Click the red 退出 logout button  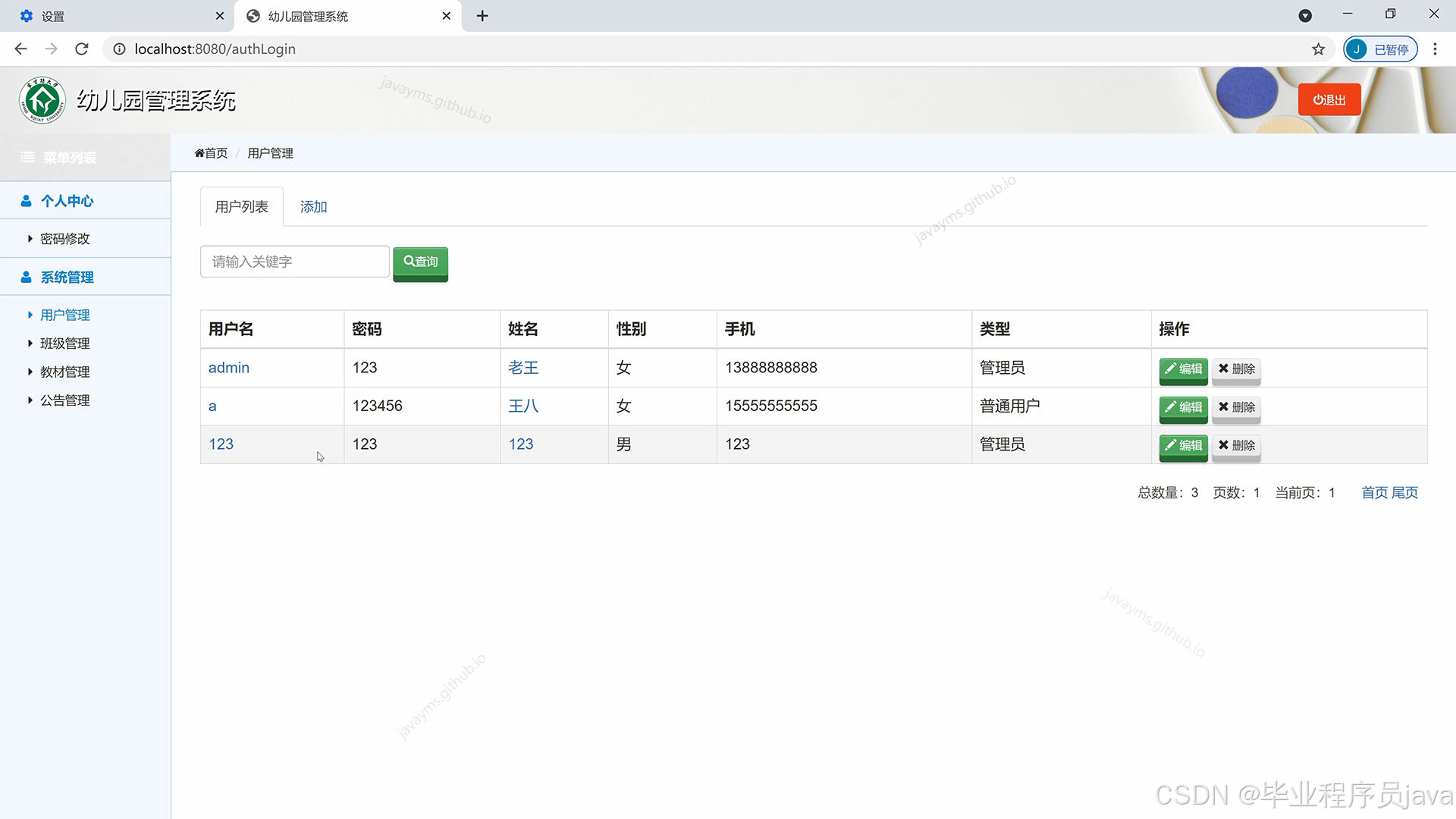(x=1329, y=100)
